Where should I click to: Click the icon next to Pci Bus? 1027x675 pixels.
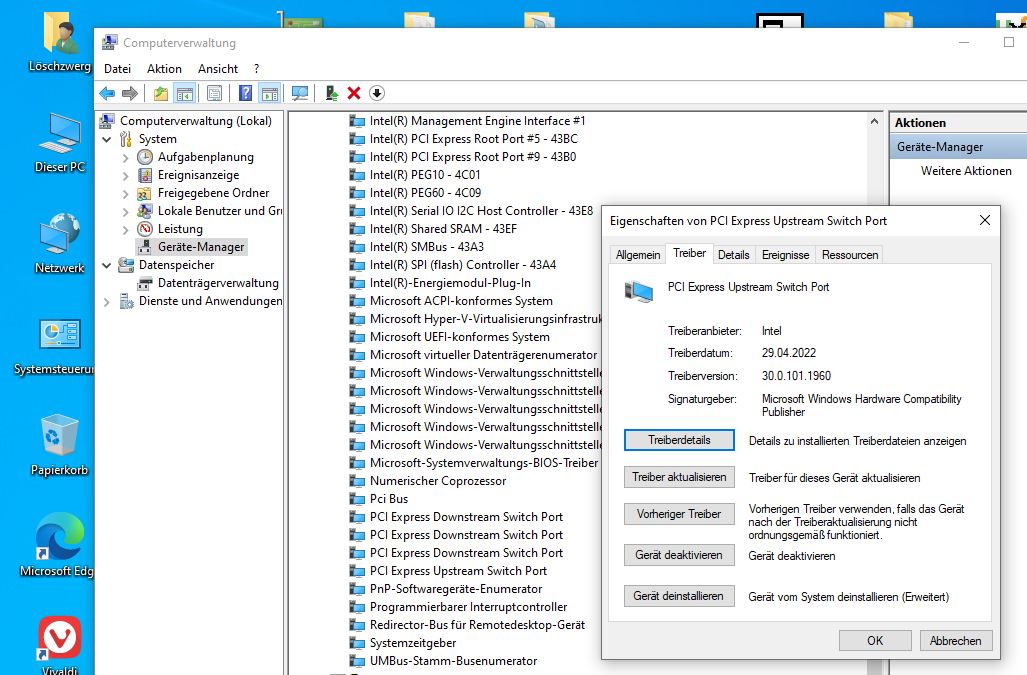coord(357,499)
